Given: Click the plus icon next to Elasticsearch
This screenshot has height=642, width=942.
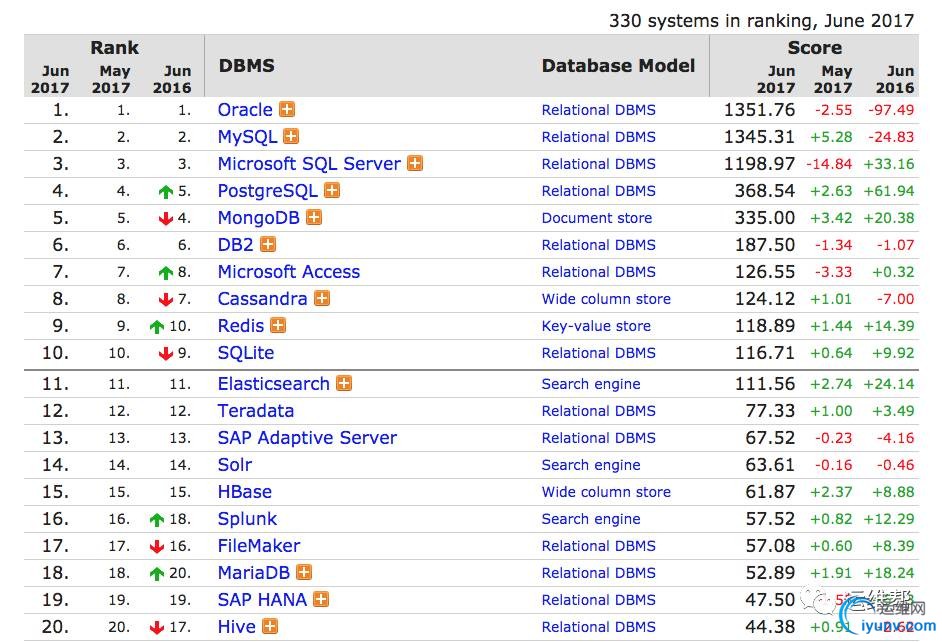Looking at the screenshot, I should coord(344,383).
